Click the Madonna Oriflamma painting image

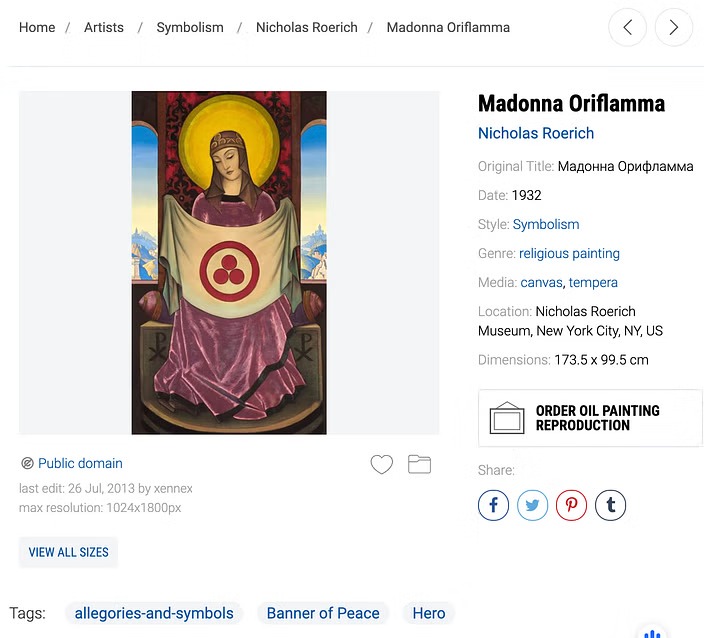[229, 262]
